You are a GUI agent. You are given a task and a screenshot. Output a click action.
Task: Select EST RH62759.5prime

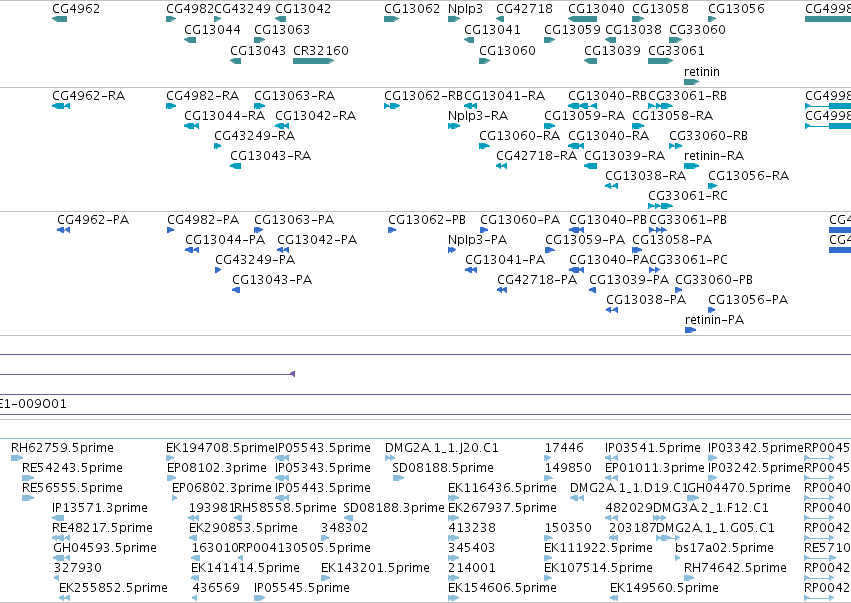click(x=62, y=448)
